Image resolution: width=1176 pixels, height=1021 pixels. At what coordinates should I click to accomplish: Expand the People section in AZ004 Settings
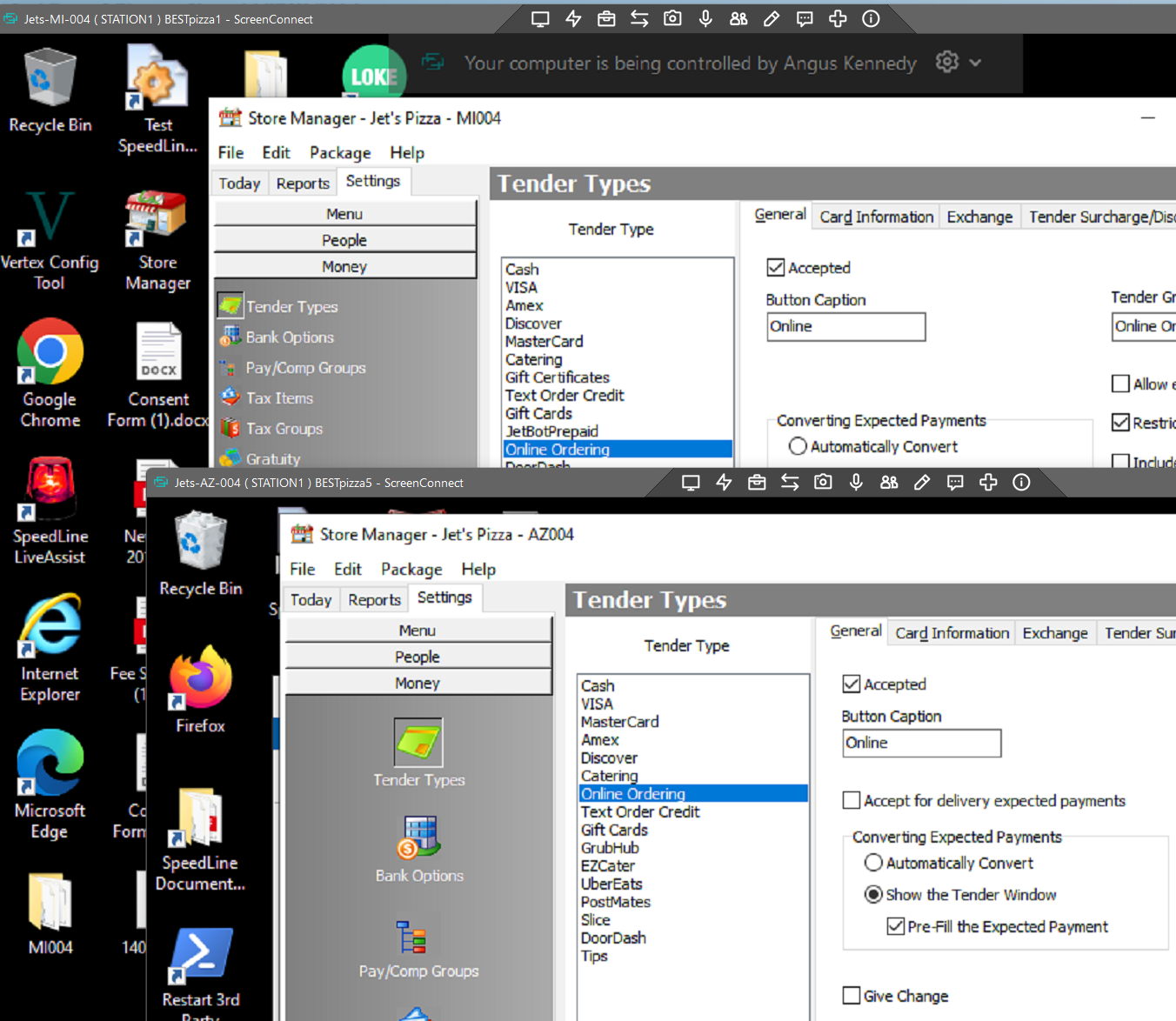[418, 657]
